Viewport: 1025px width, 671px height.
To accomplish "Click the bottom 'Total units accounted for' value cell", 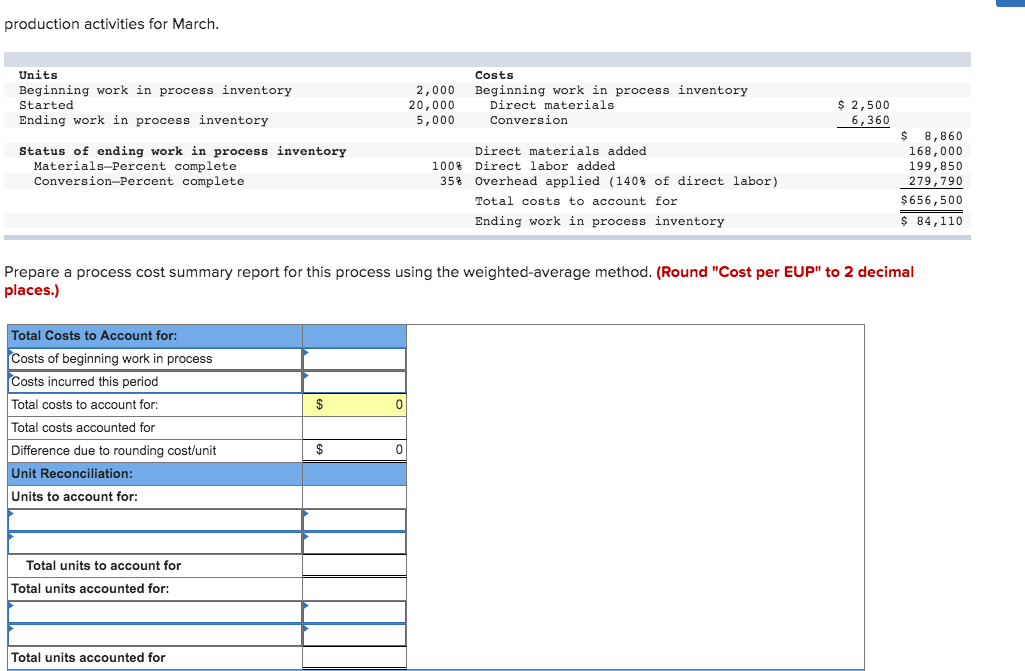I will click(x=354, y=657).
